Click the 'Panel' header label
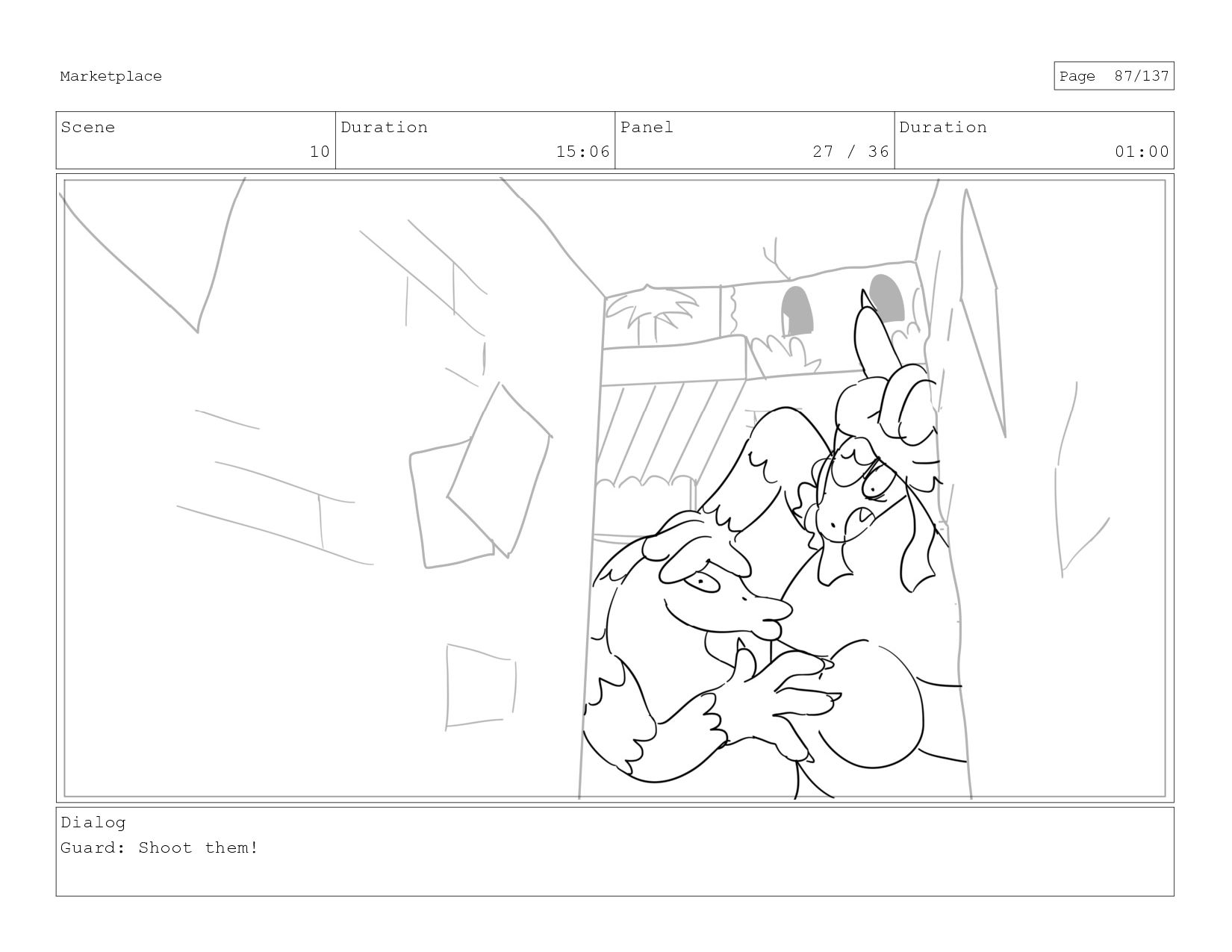Screen dimensions: 1232x952 (x=647, y=128)
